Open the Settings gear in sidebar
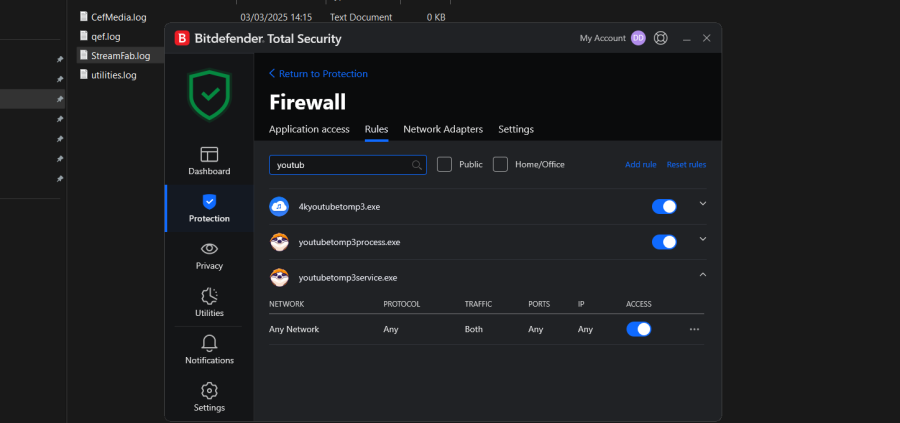900x423 pixels. [x=209, y=391]
